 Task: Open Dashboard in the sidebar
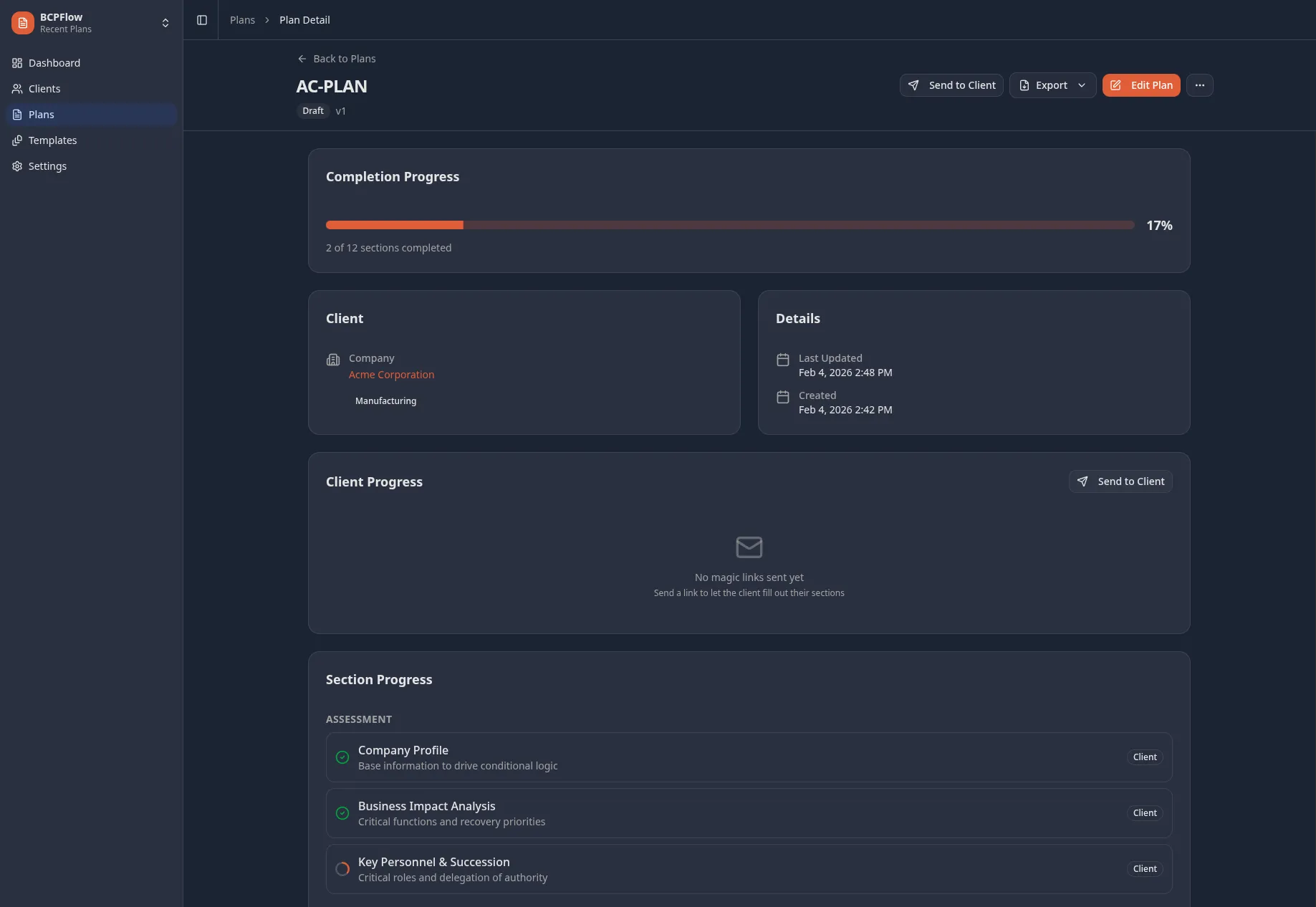91,63
